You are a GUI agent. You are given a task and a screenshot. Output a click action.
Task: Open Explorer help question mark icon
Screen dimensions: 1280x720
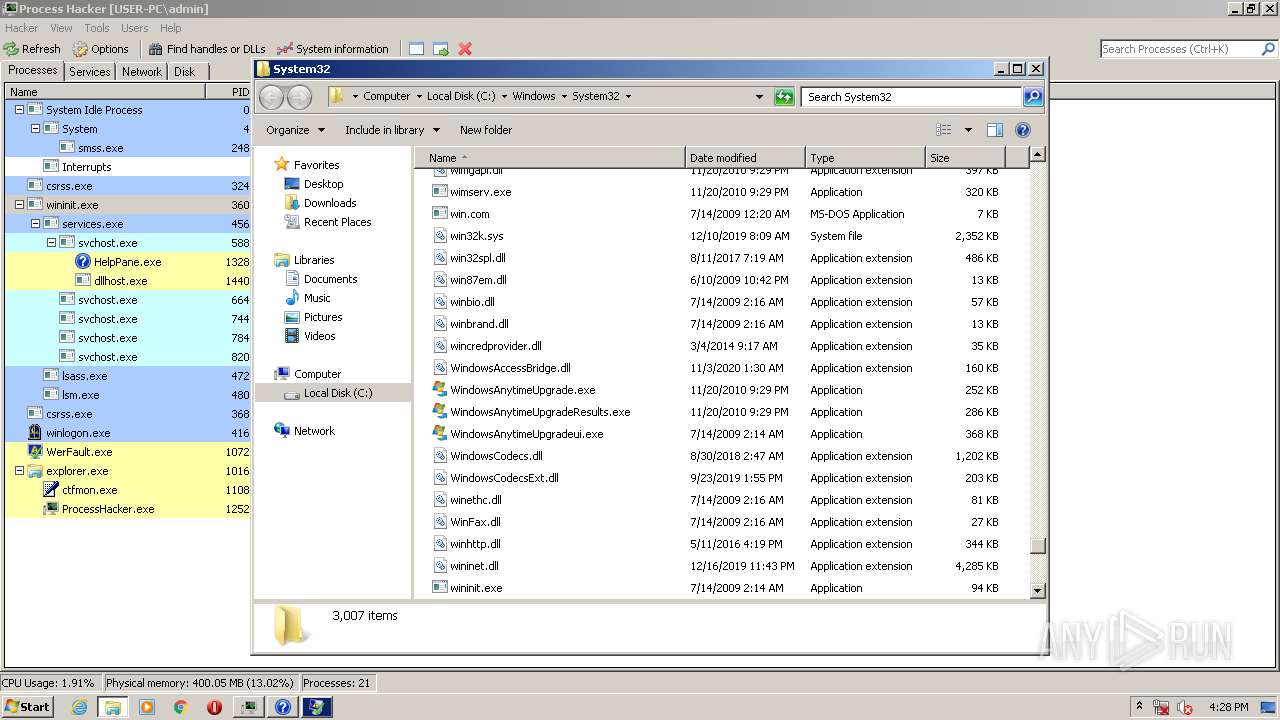(1023, 130)
